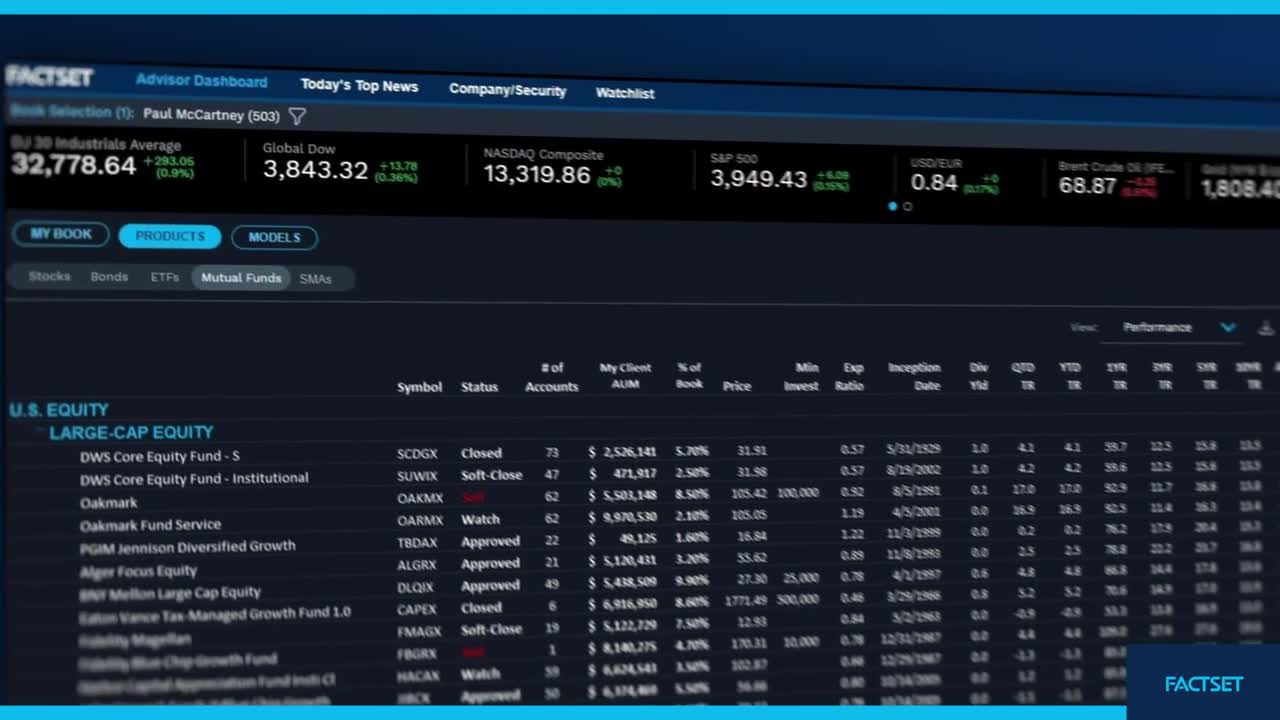1280x720 pixels.
Task: Switch to the ETFs product type
Action: [x=165, y=277]
